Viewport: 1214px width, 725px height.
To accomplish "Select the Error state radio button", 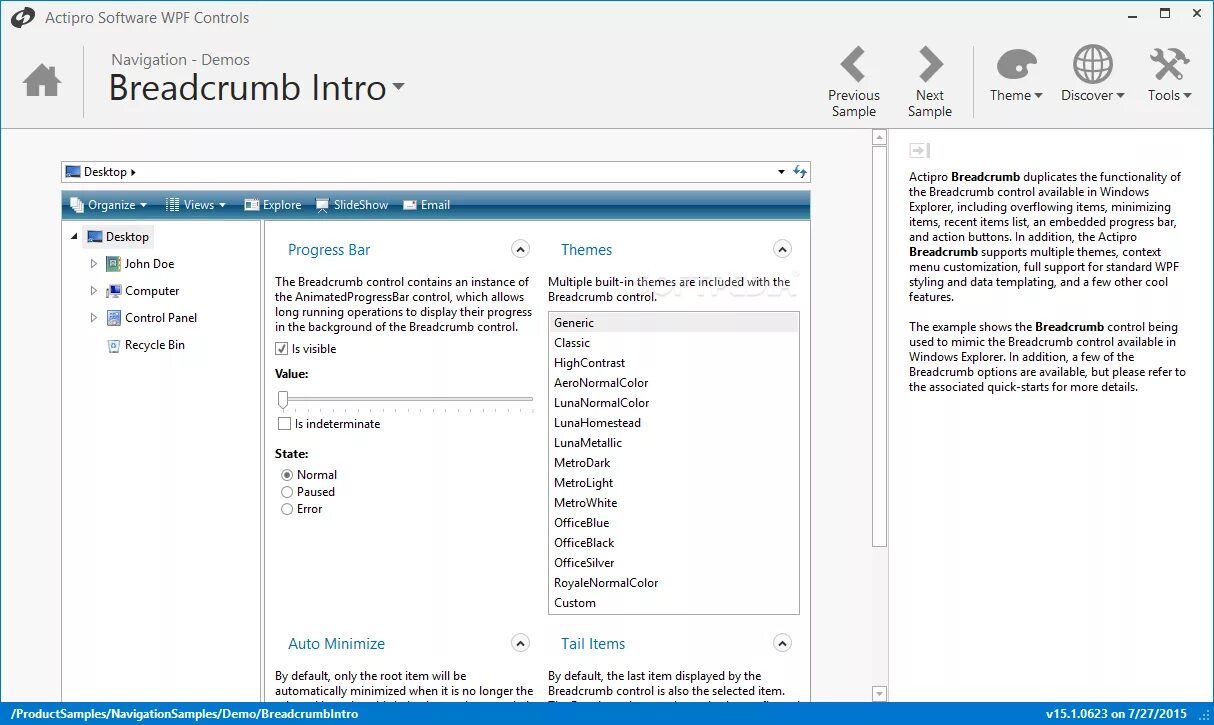I will (287, 509).
